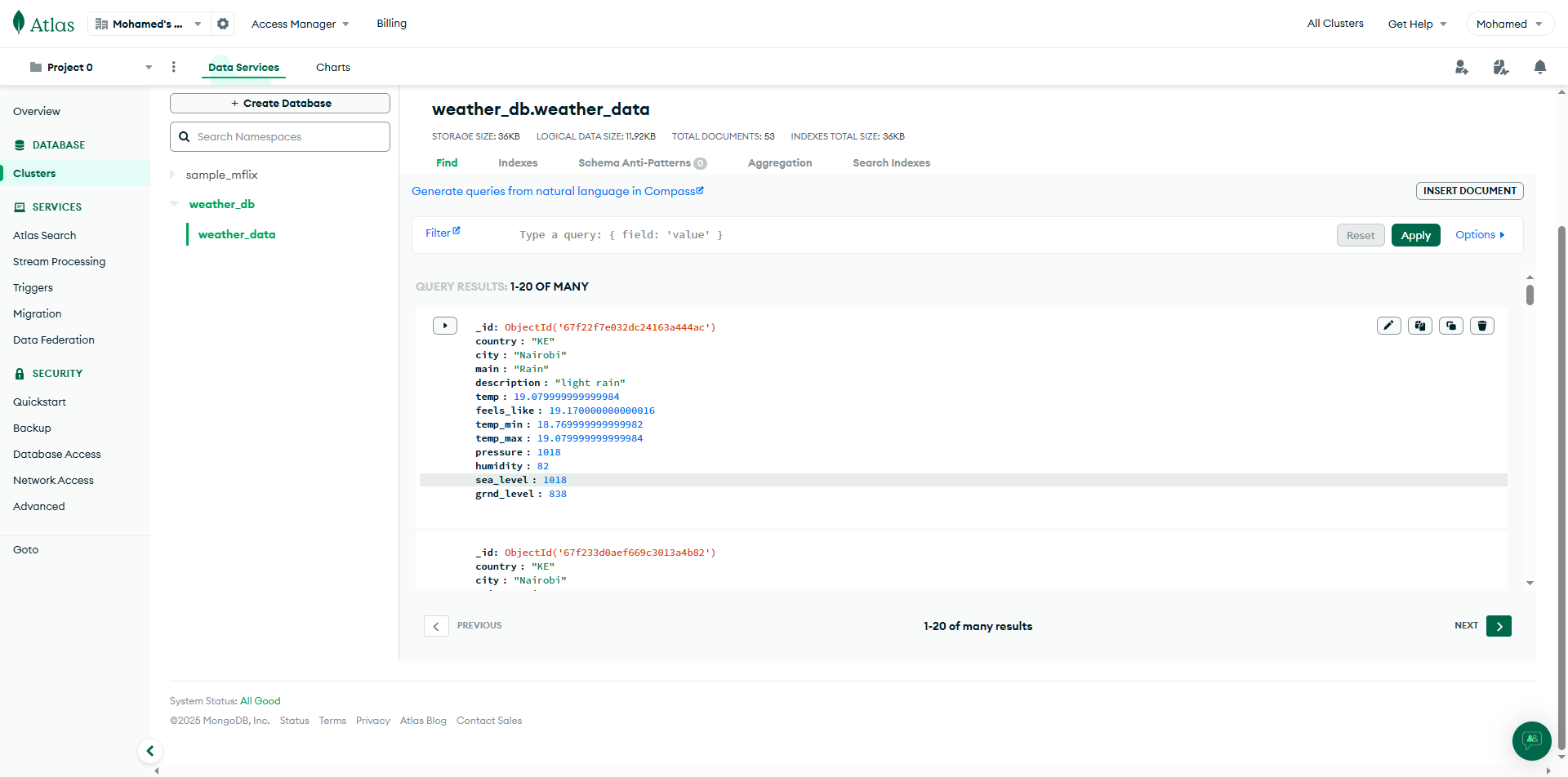Open the Aggregation tab
Screen dimensions: 1568x777
coord(780,162)
